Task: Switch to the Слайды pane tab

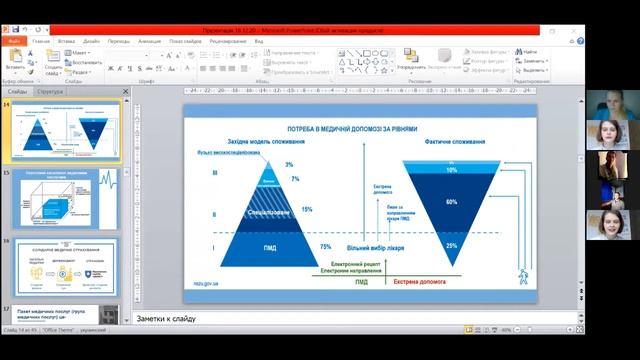Action: click(x=18, y=91)
